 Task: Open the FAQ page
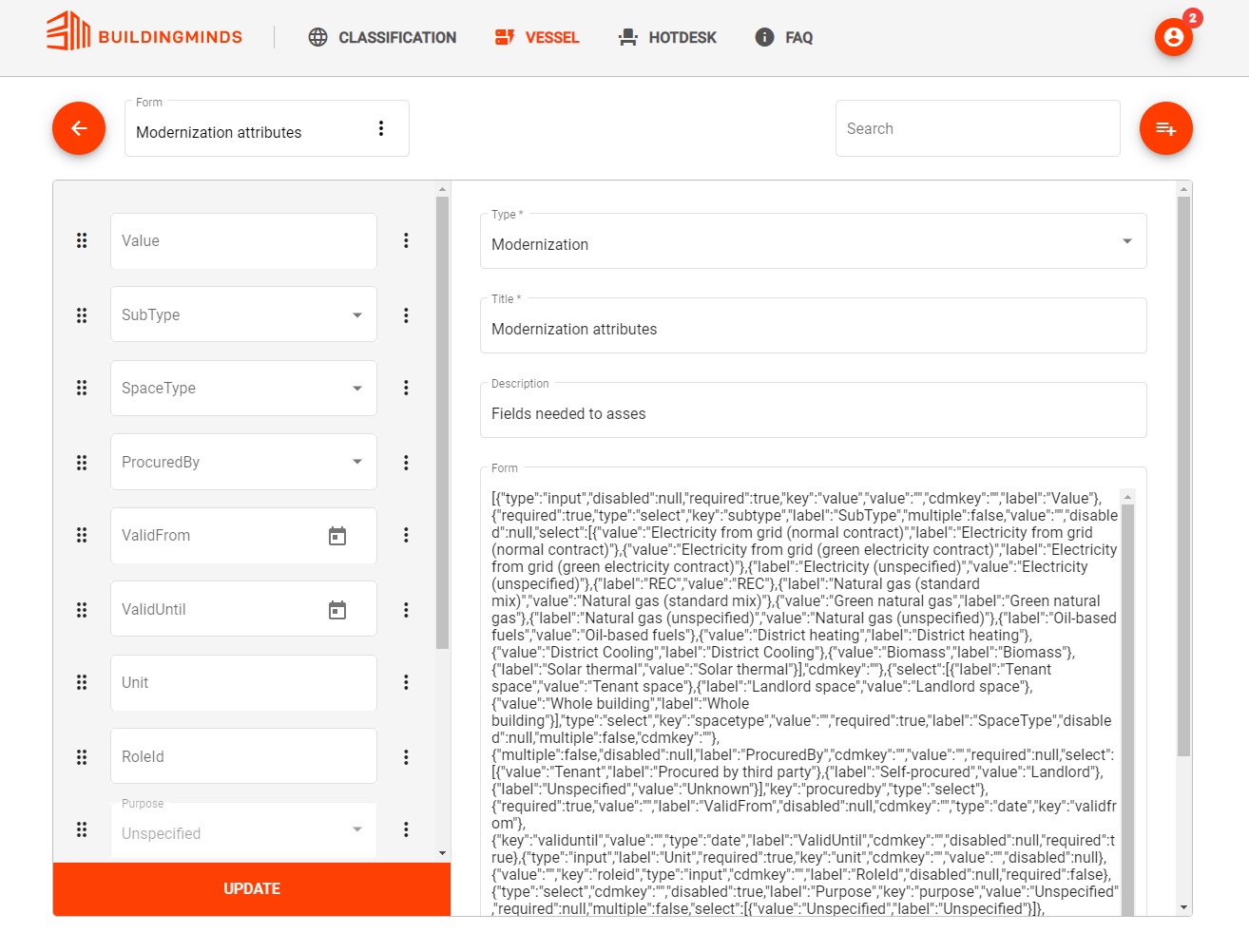[784, 37]
